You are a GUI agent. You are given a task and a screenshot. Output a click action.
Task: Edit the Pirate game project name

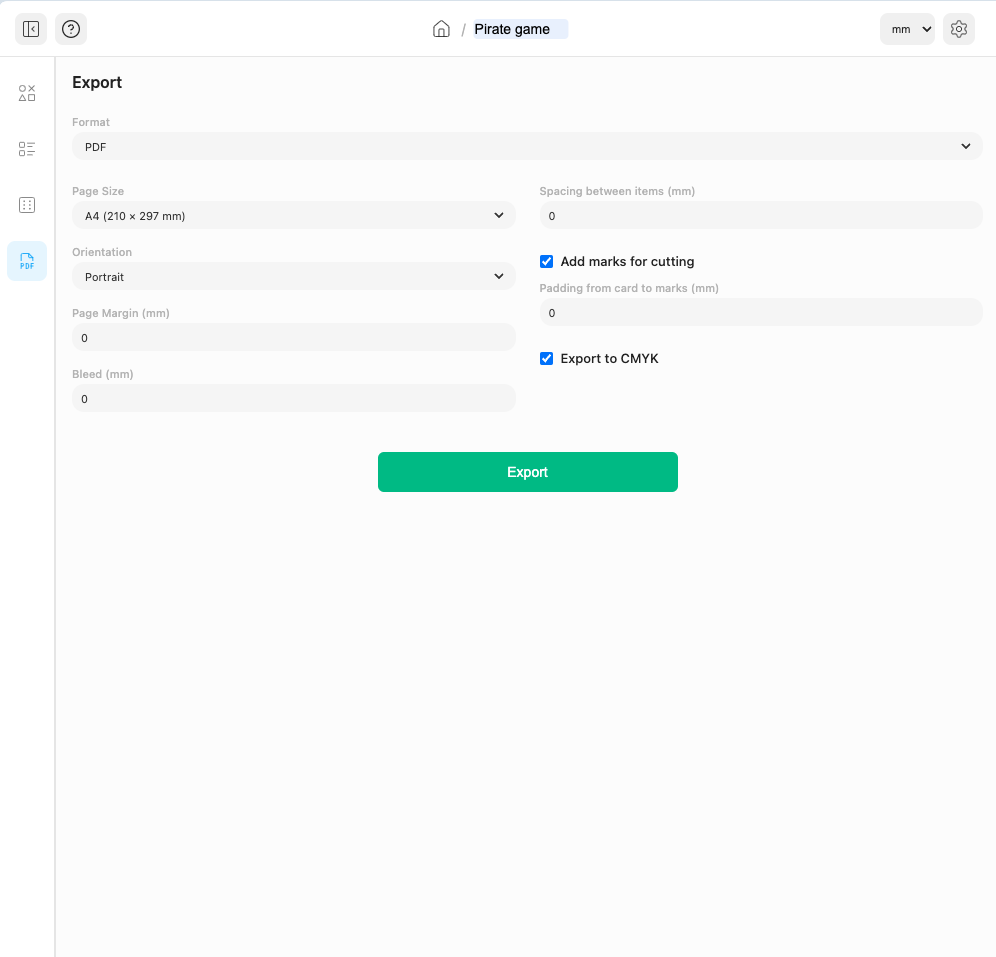click(x=520, y=29)
